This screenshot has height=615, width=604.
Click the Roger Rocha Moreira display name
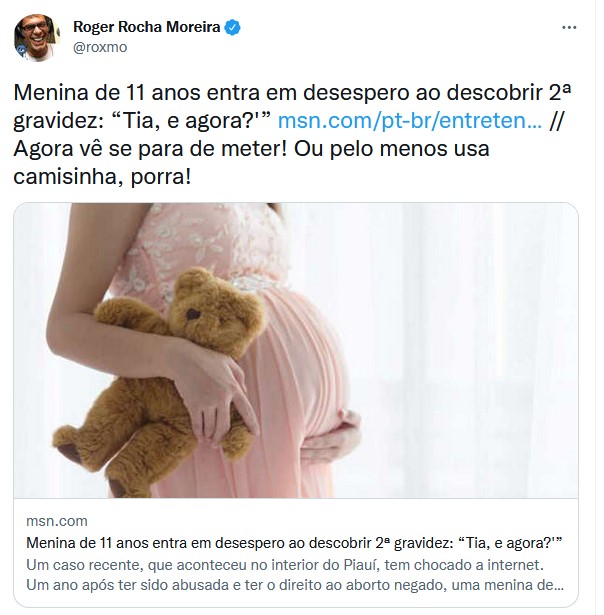[x=147, y=27]
